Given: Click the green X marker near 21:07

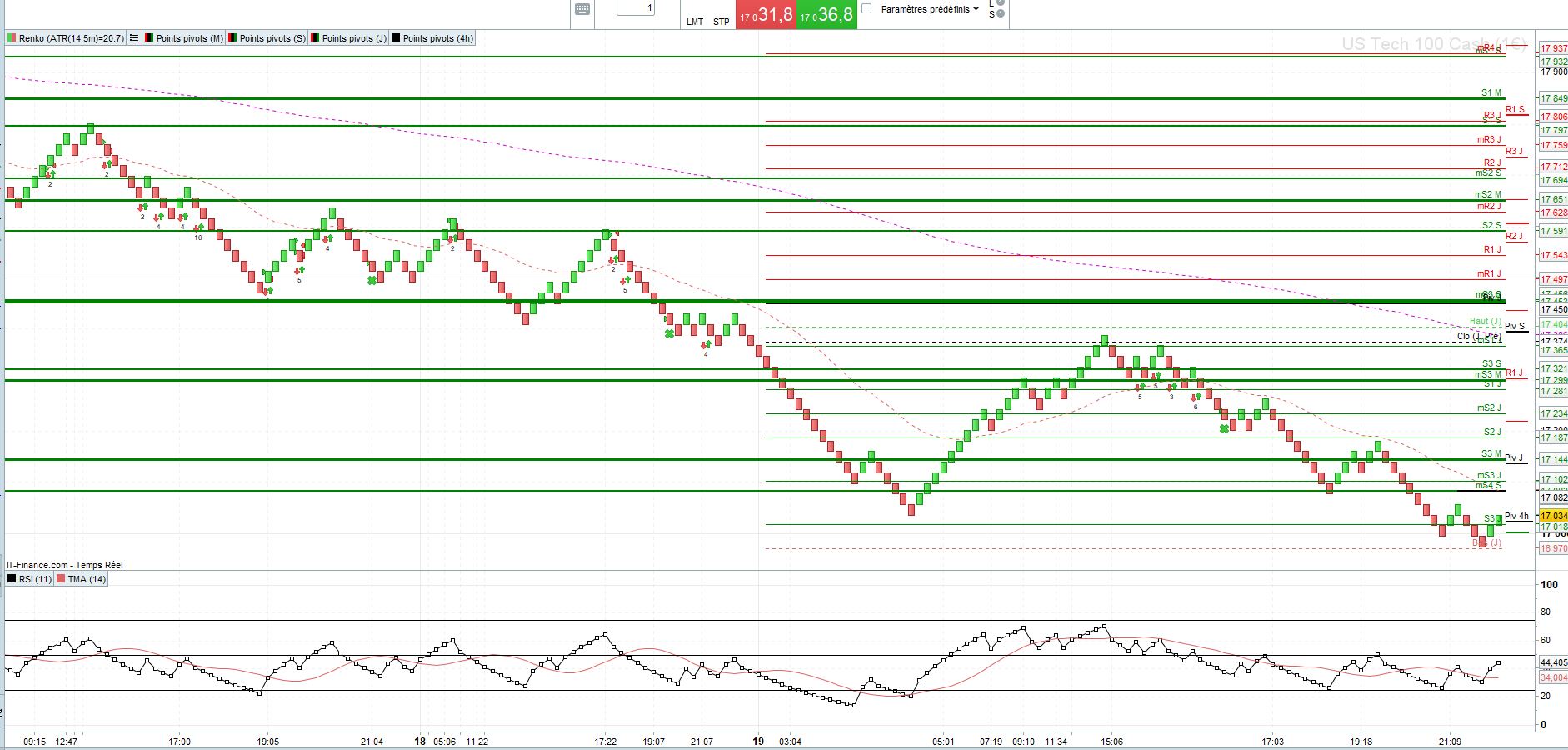Looking at the screenshot, I should 669,333.
